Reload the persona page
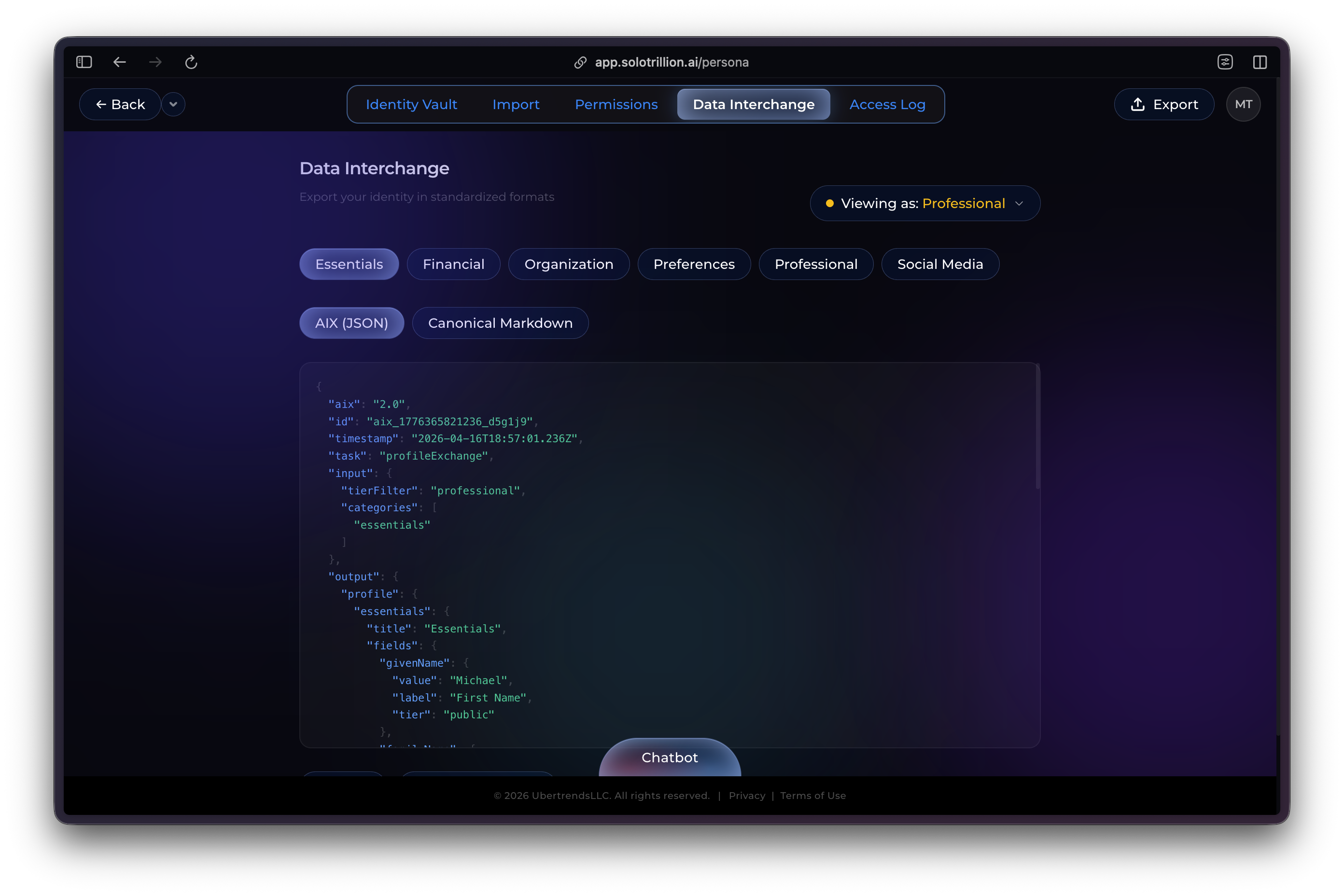The width and height of the screenshot is (1344, 896). [x=191, y=62]
